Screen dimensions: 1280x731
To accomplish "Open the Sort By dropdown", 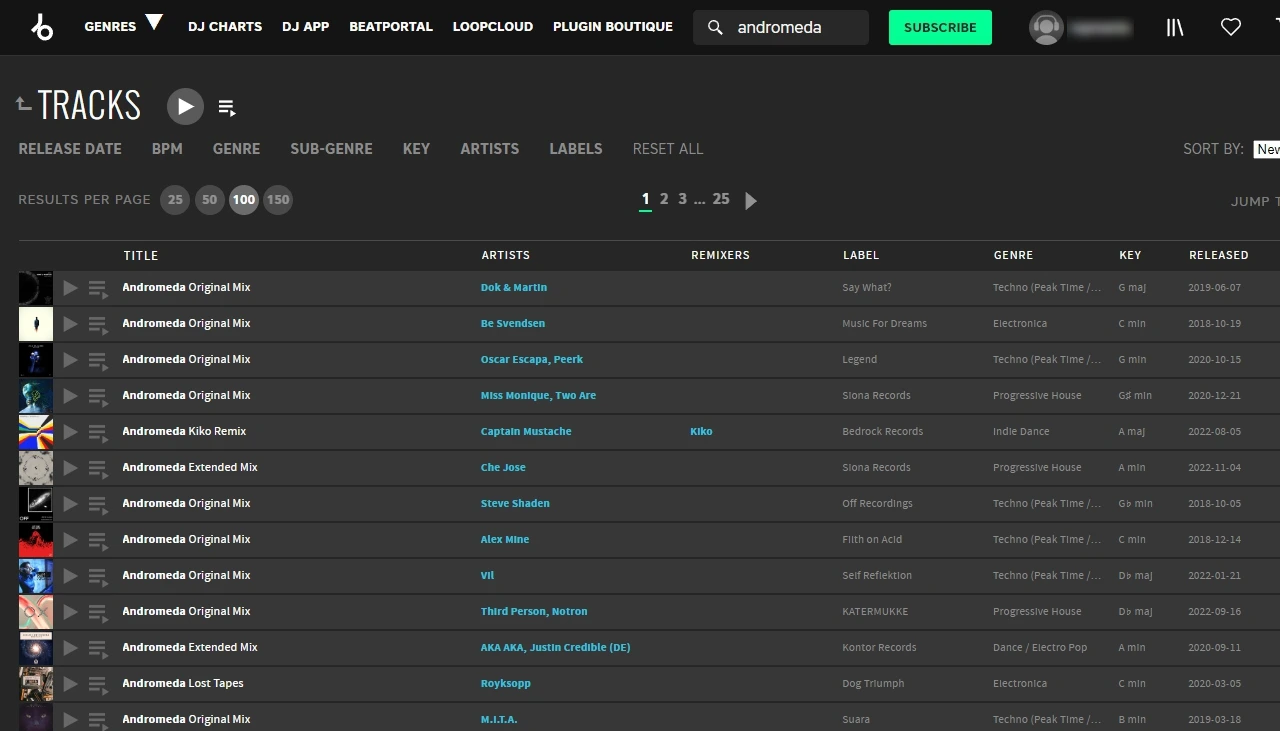I will 1266,149.
